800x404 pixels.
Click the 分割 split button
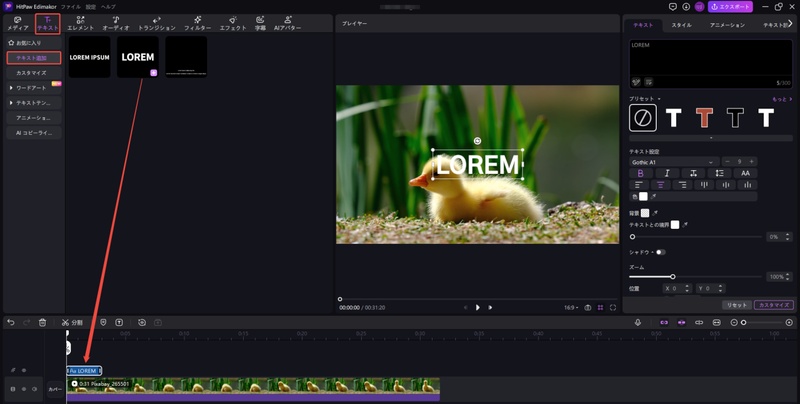point(72,322)
